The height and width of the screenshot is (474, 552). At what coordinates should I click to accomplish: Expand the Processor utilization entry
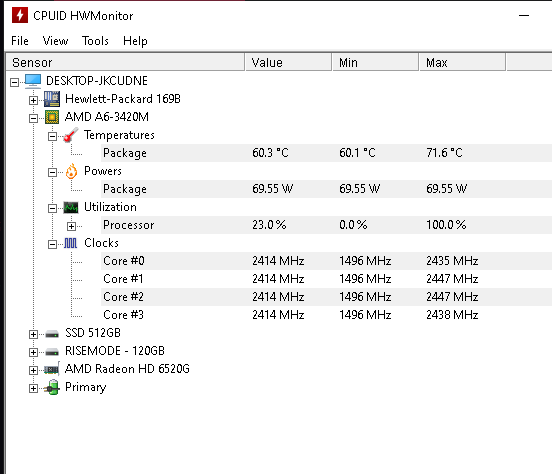tap(71, 226)
